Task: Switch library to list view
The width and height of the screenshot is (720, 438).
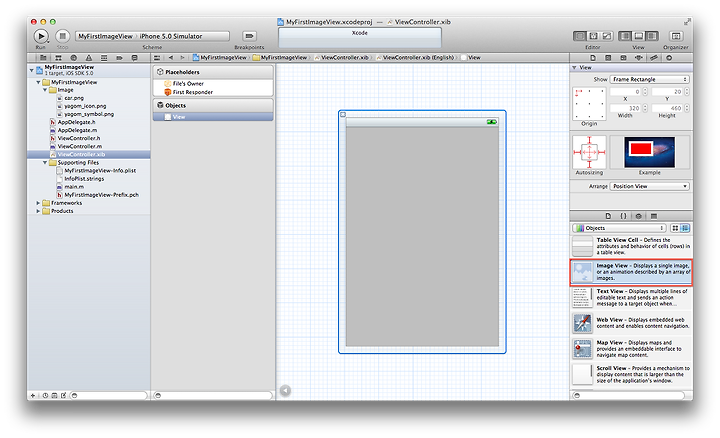Action: [x=685, y=228]
